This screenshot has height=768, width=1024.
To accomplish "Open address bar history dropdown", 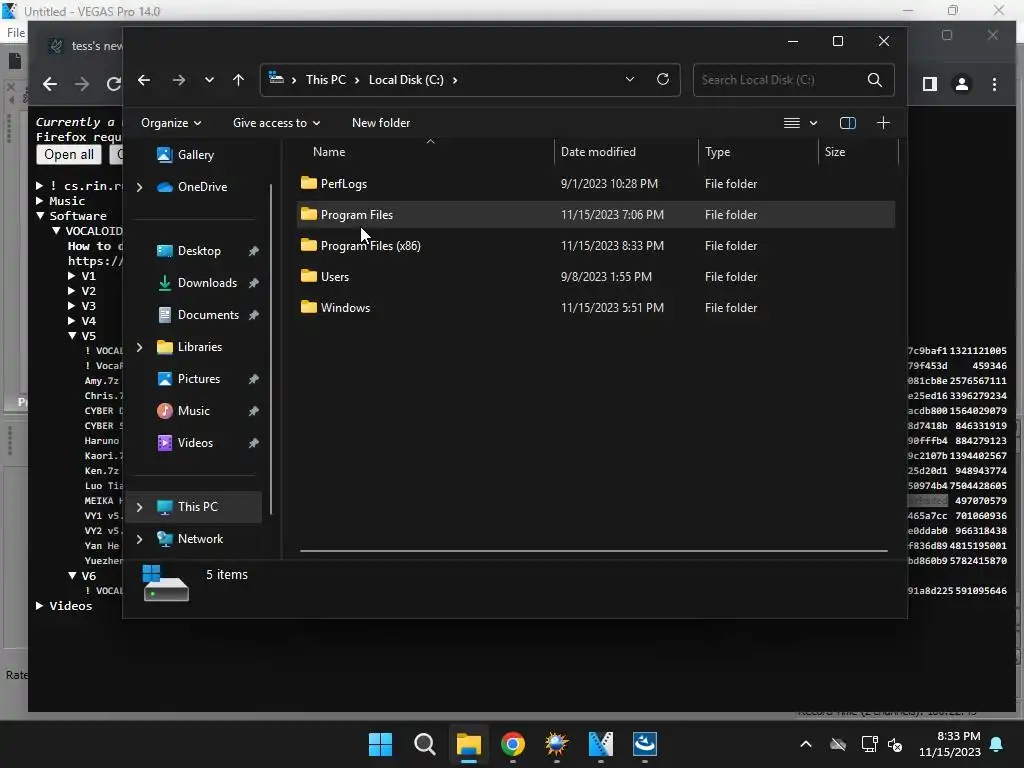I will click(x=630, y=79).
